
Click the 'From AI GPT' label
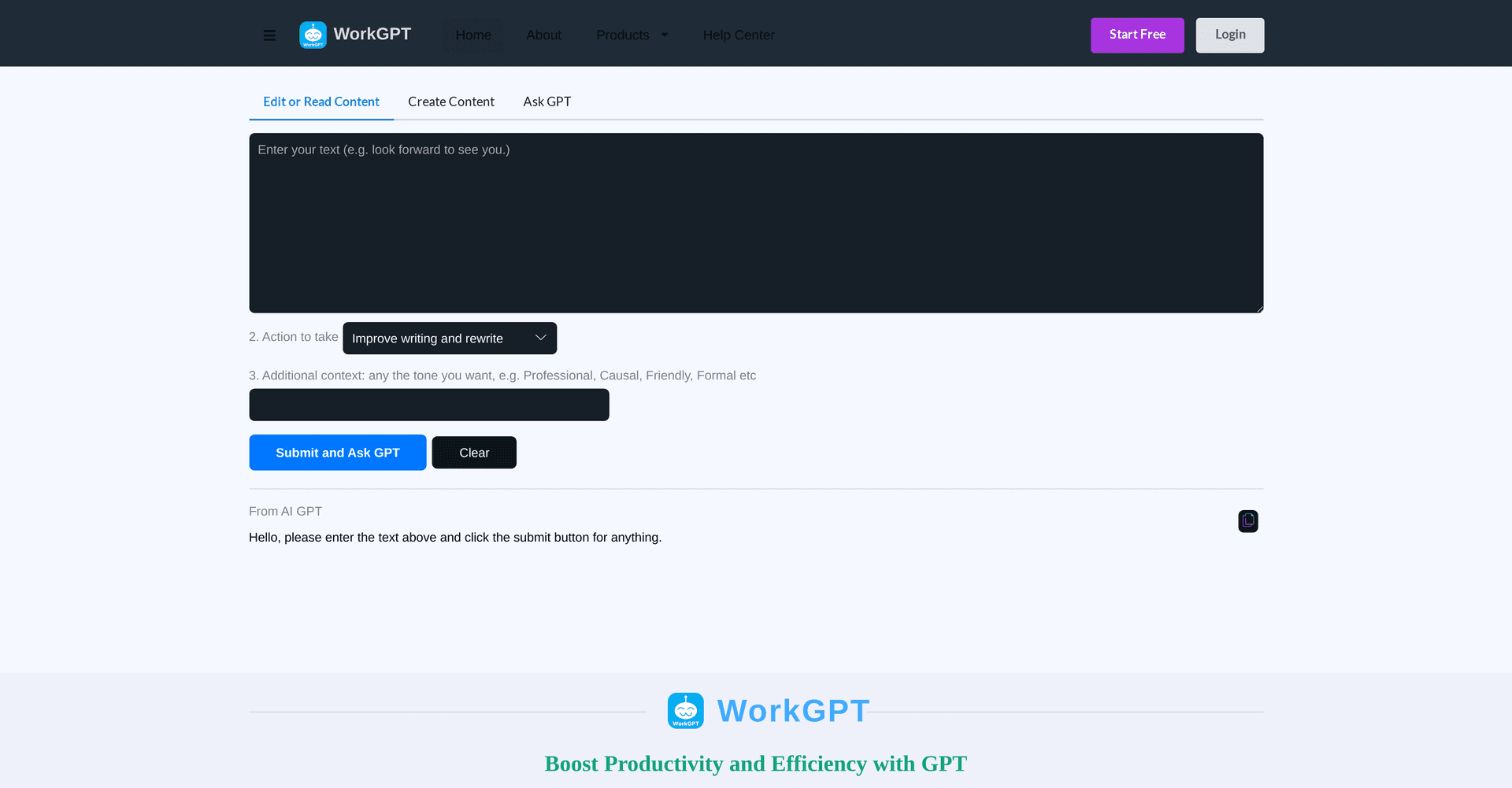pyautogui.click(x=286, y=512)
